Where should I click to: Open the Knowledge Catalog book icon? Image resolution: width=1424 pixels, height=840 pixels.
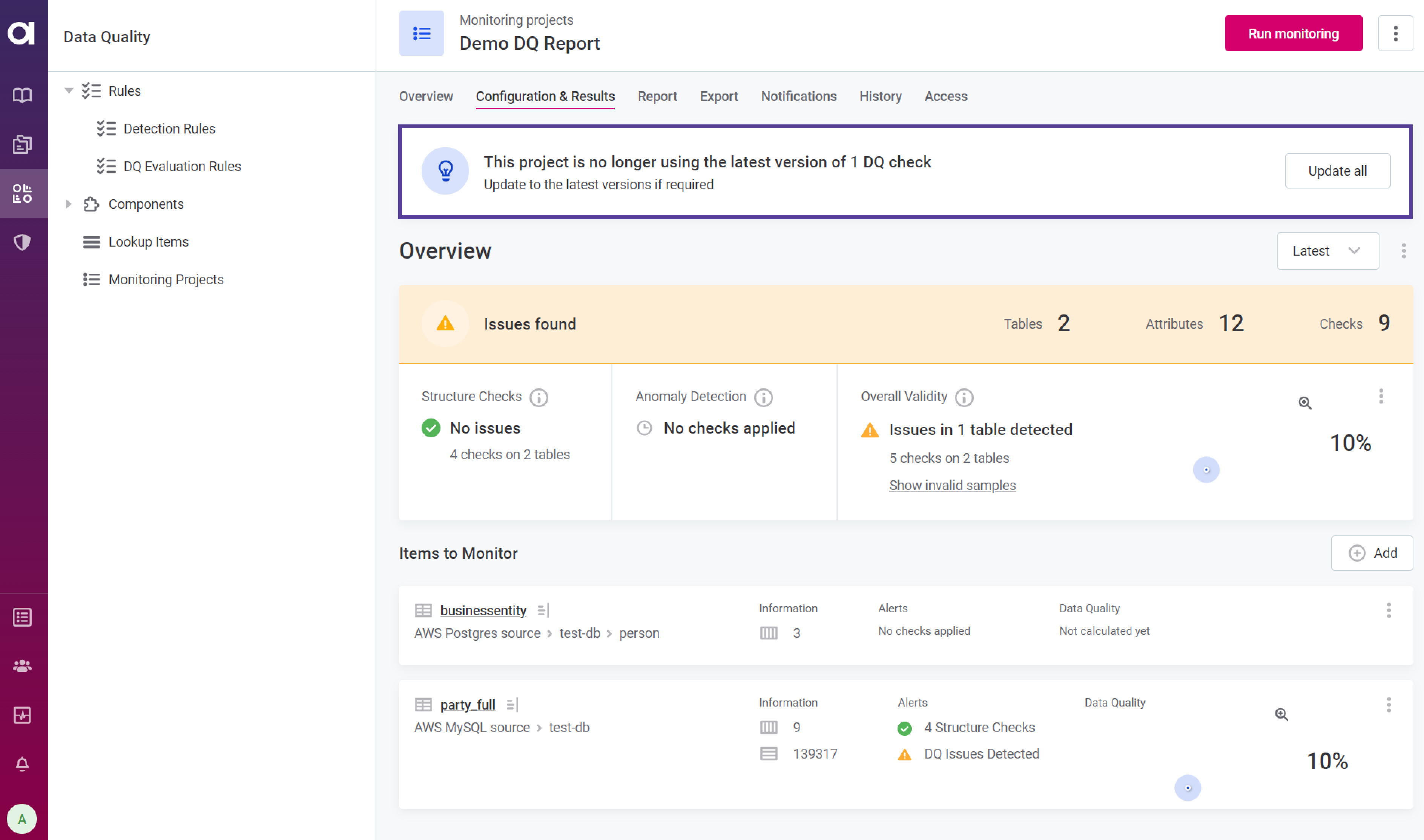(x=22, y=95)
